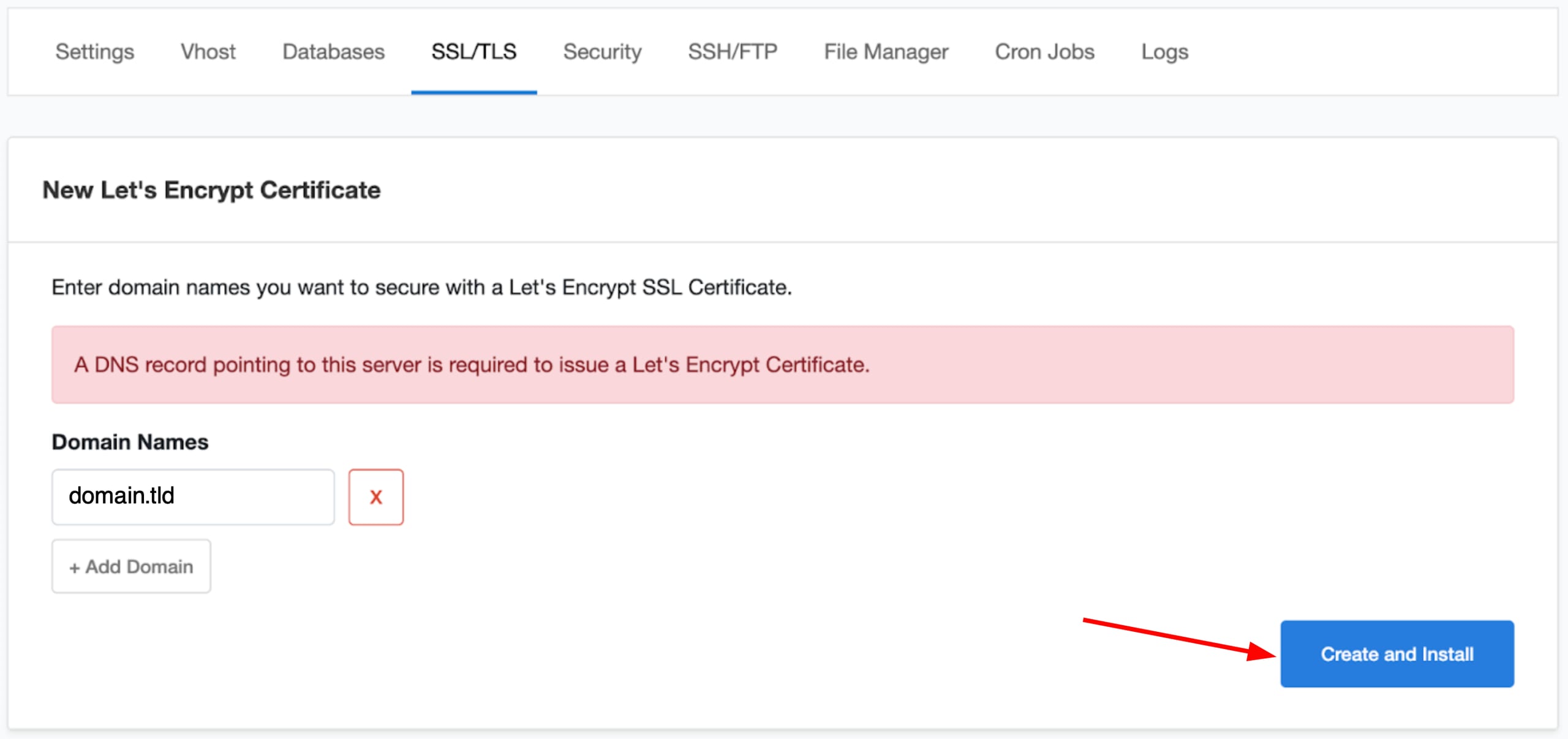Screen dimensions: 1568x739
Task: Remove the domain.tld entry with the X button
Action: click(x=375, y=497)
